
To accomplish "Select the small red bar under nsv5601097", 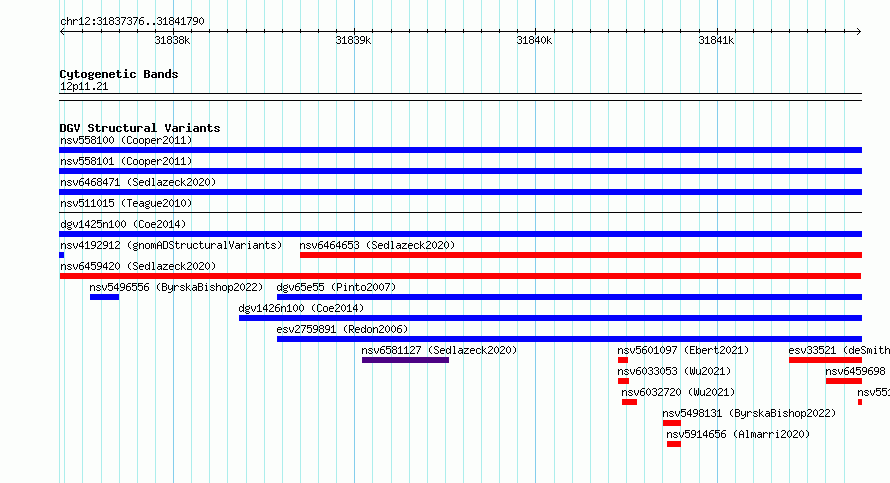I will (623, 360).
